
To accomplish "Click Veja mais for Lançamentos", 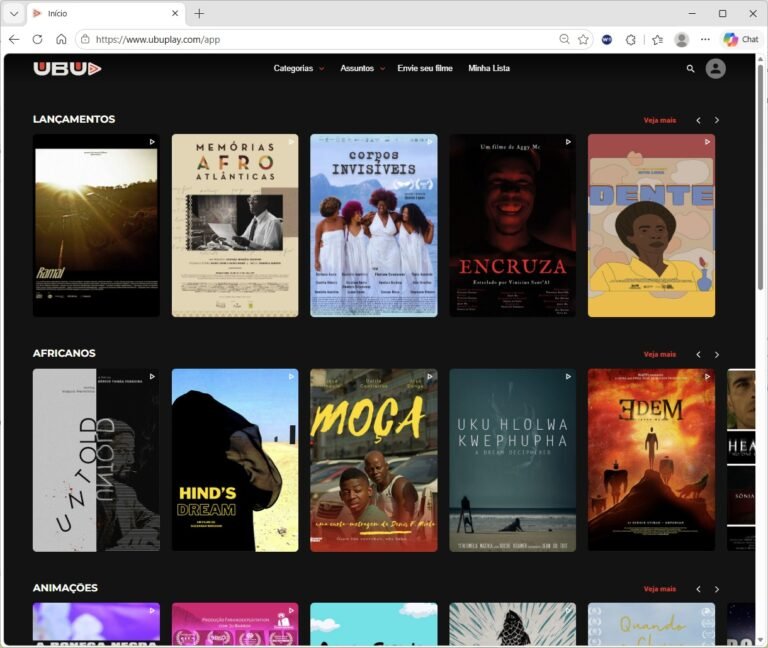I will click(x=660, y=120).
